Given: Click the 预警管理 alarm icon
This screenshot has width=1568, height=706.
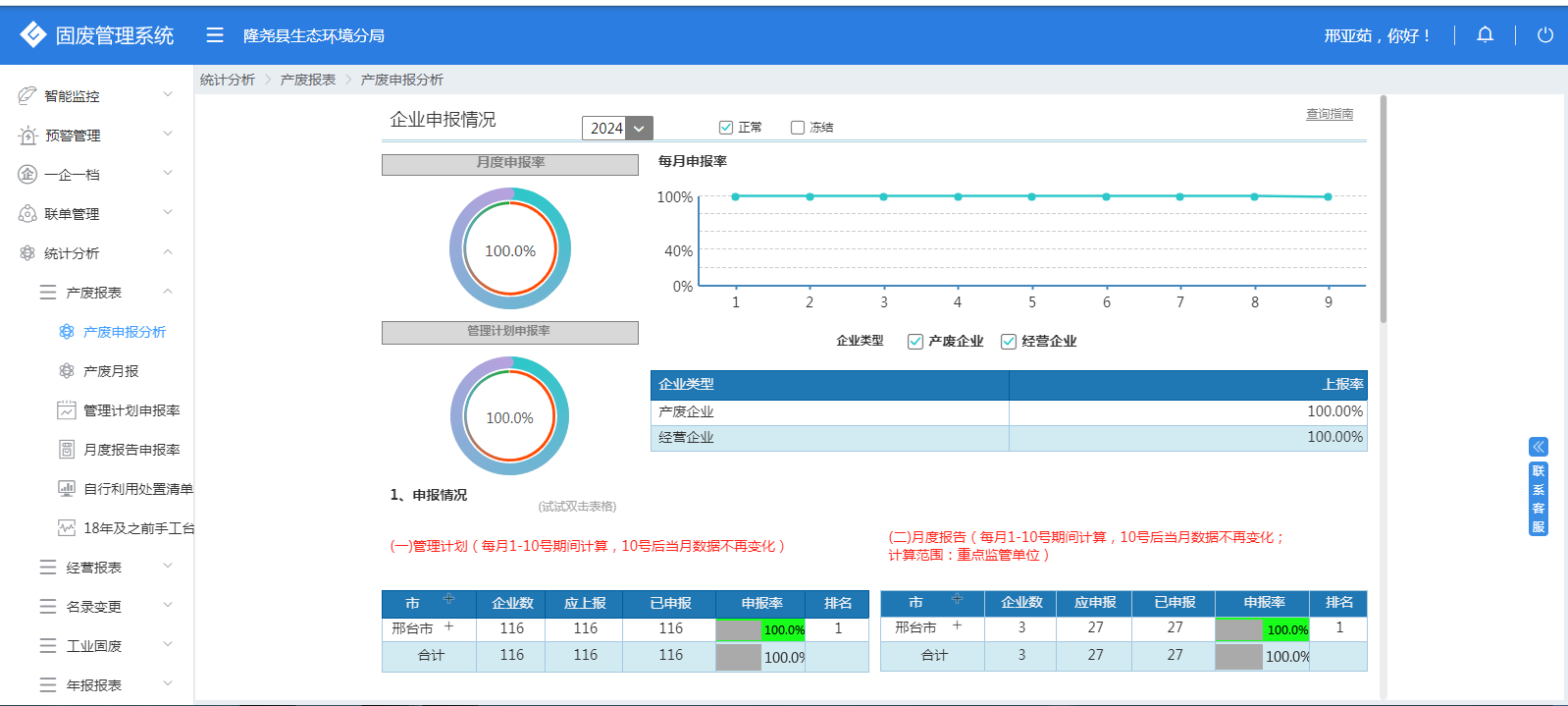Looking at the screenshot, I should tap(27, 136).
